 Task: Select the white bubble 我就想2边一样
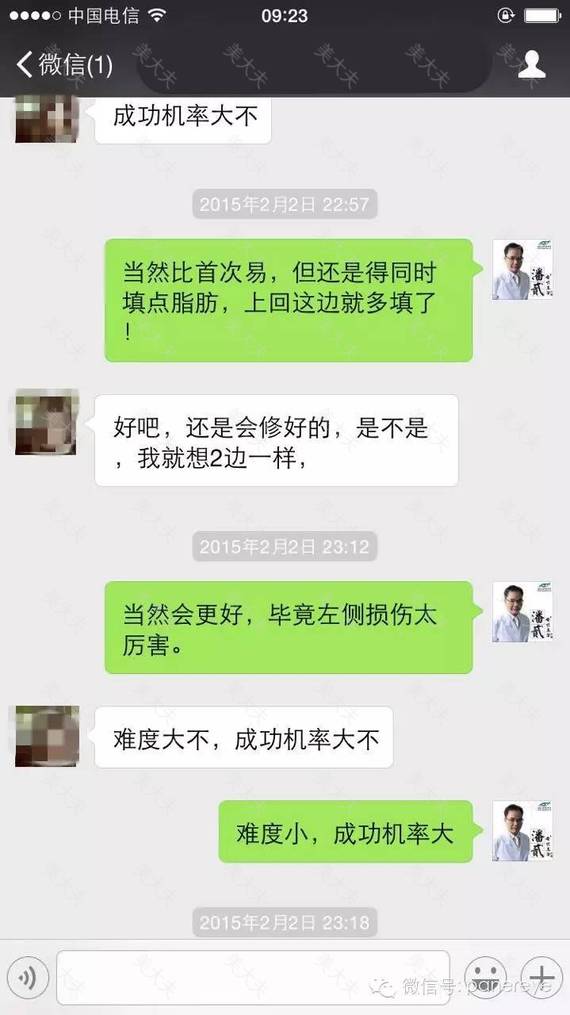pyautogui.click(x=276, y=441)
